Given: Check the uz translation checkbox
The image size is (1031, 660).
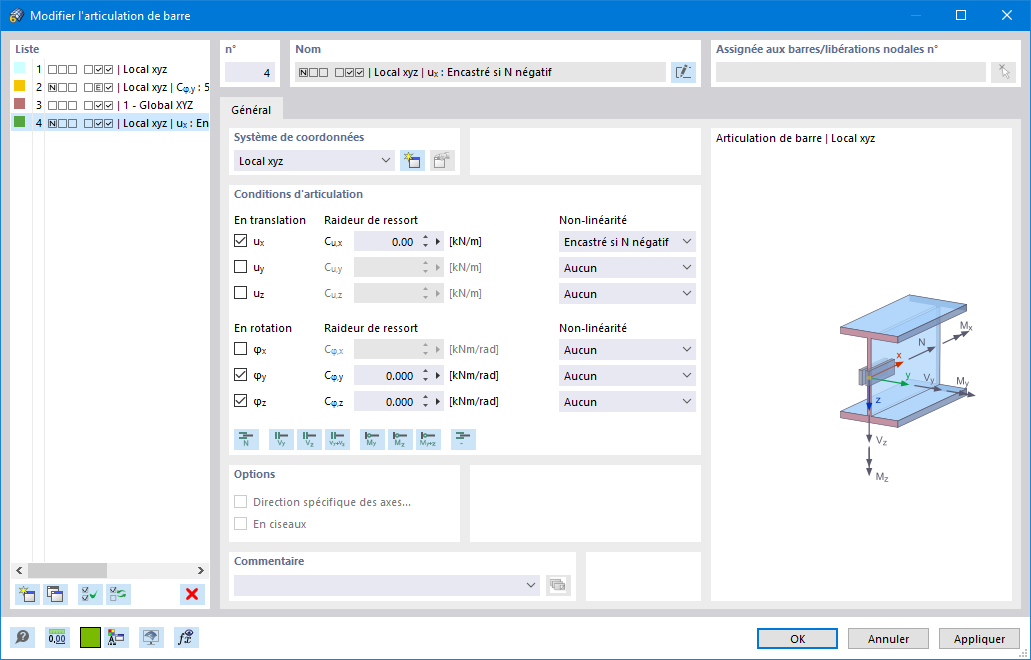Looking at the screenshot, I should pos(241,293).
